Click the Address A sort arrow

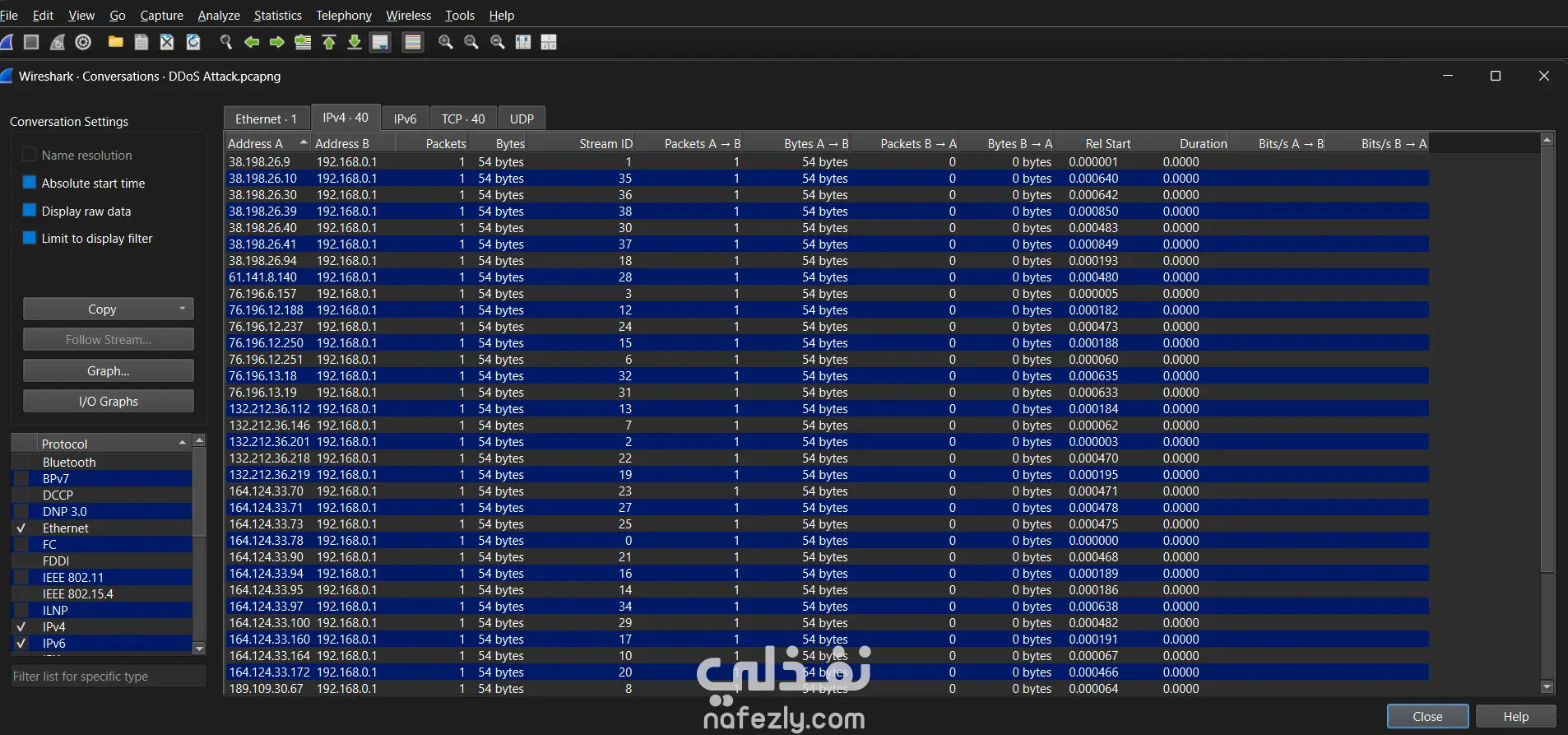click(x=304, y=142)
